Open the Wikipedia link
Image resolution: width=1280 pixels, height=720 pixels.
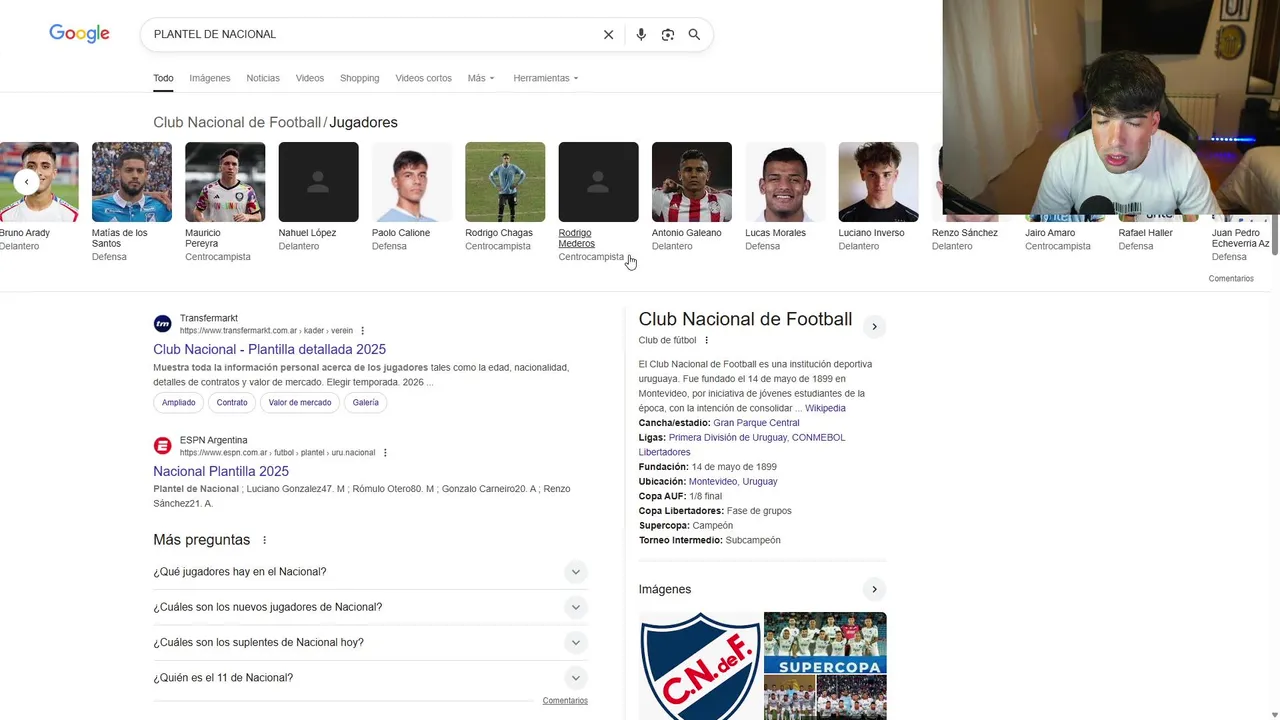tap(825, 408)
